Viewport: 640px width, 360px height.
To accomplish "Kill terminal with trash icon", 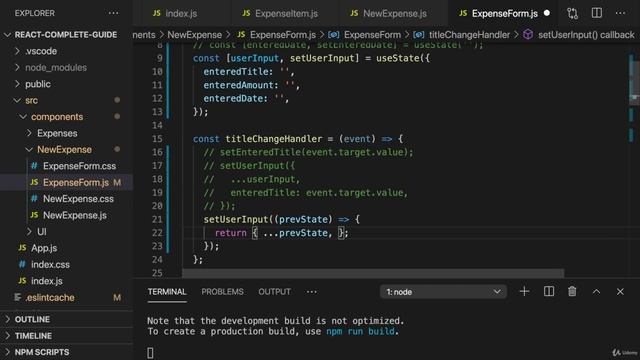I will coord(572,291).
